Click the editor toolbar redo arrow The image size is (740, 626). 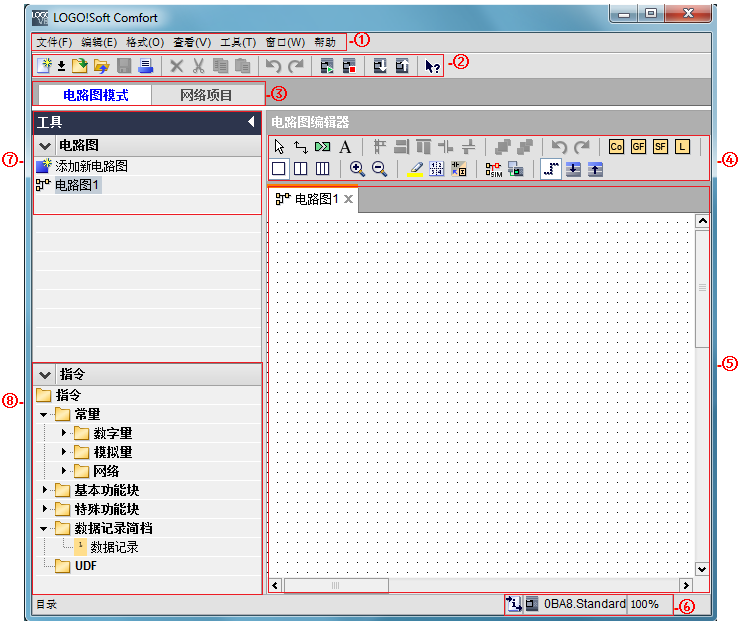(x=582, y=147)
